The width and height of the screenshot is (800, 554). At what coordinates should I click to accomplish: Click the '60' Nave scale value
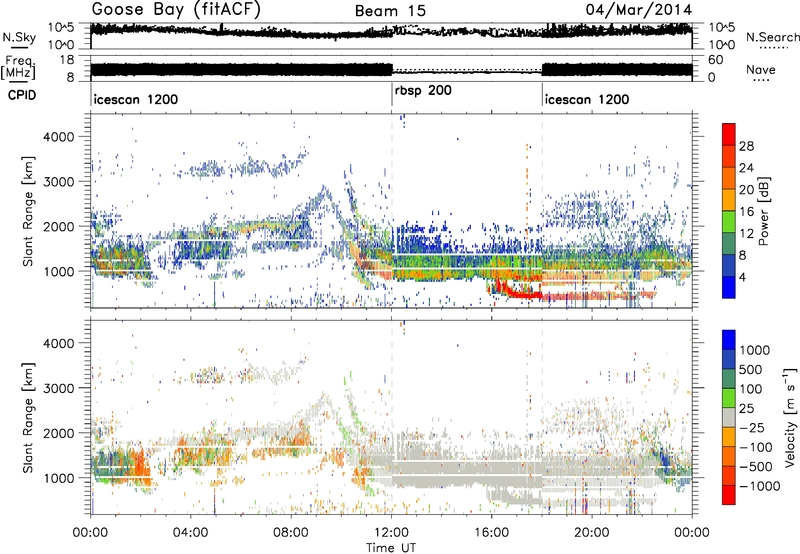click(716, 60)
